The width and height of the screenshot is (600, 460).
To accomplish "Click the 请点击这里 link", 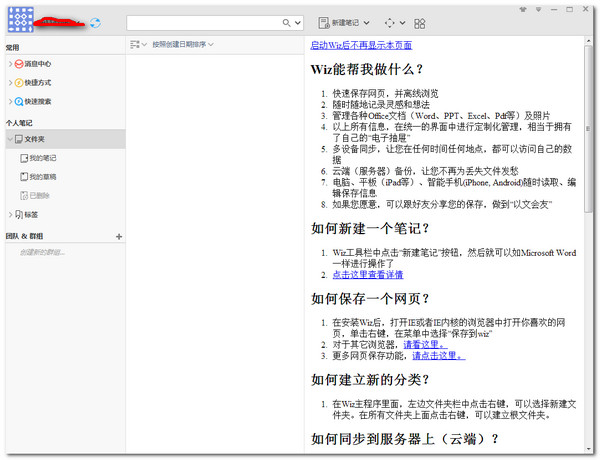I will (439, 356).
